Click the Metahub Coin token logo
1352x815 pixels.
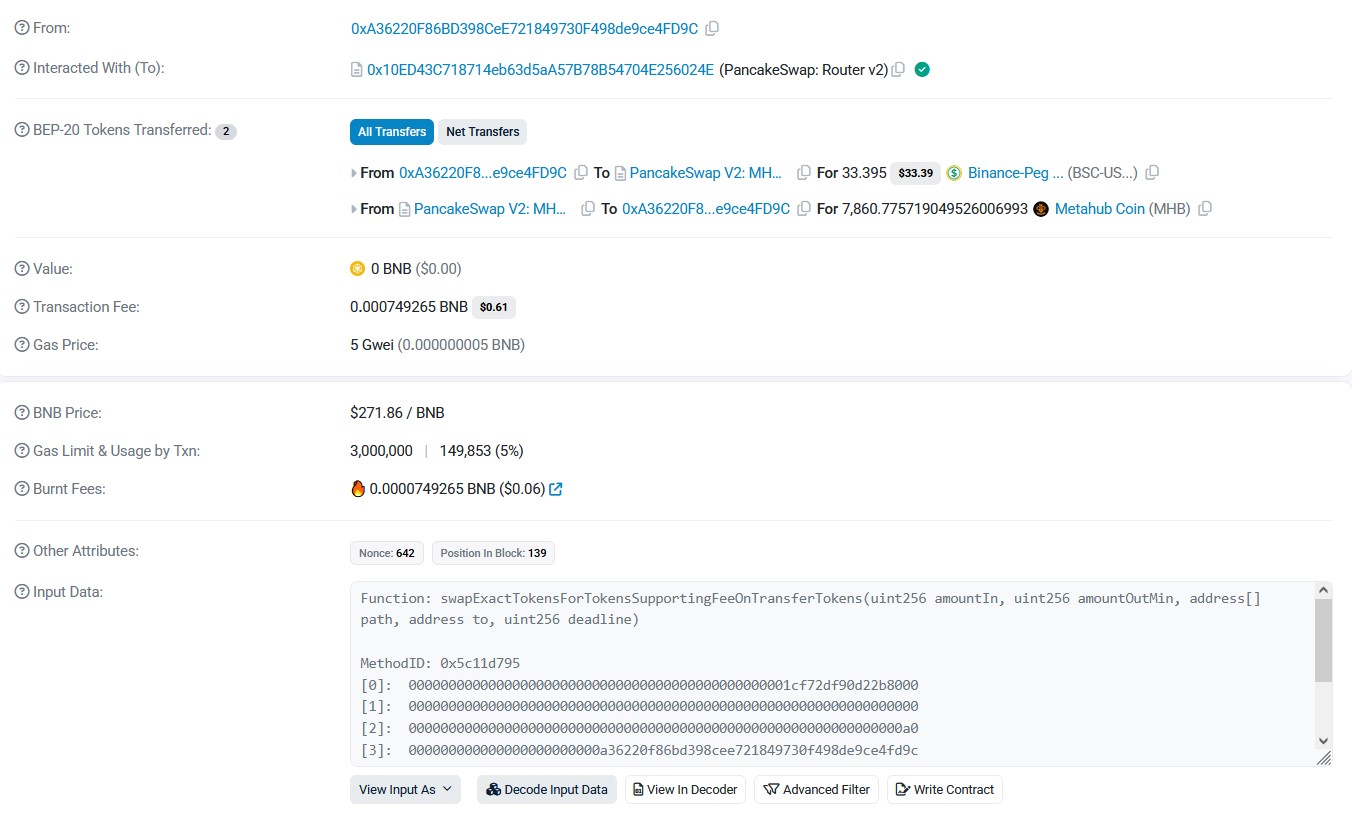pyautogui.click(x=1041, y=209)
